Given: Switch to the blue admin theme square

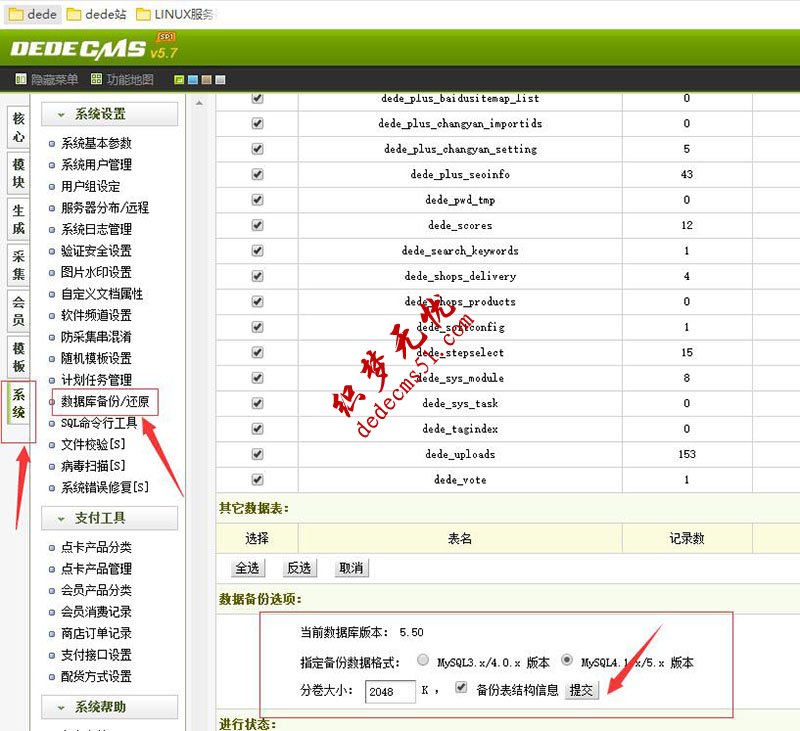Looking at the screenshot, I should [x=192, y=78].
